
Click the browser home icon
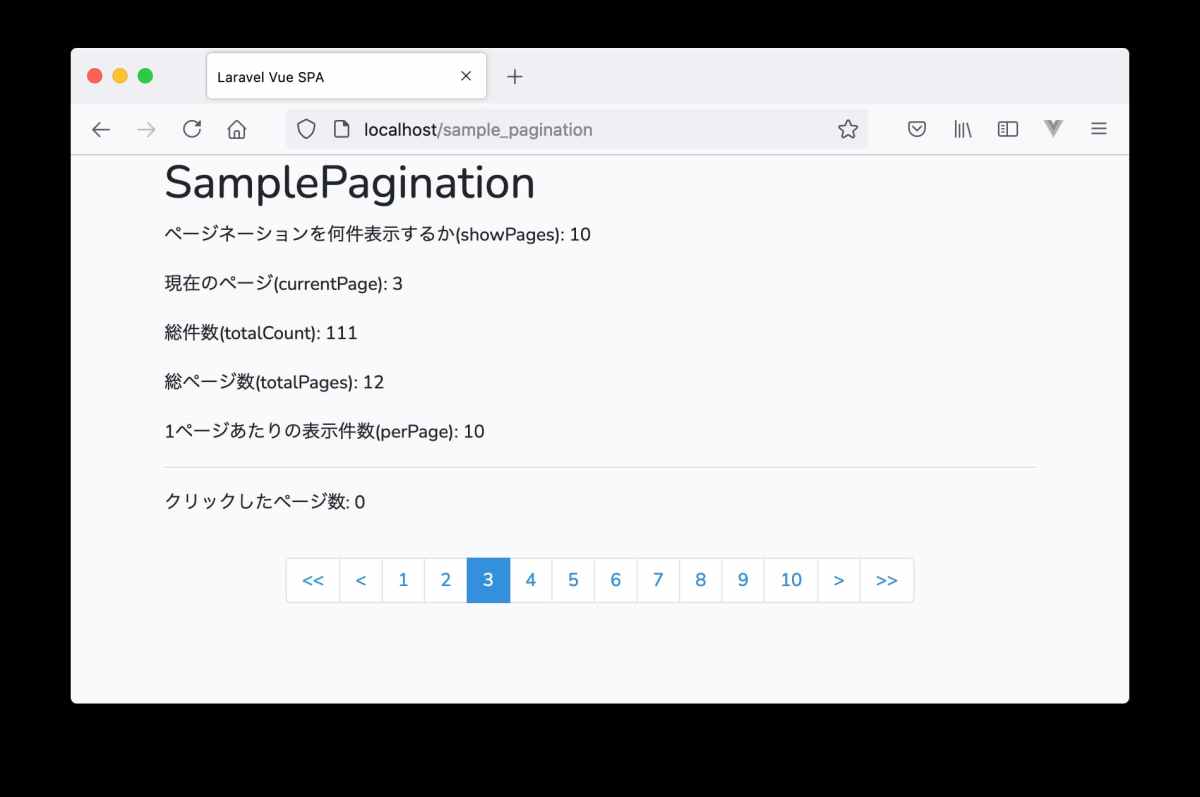(x=237, y=128)
